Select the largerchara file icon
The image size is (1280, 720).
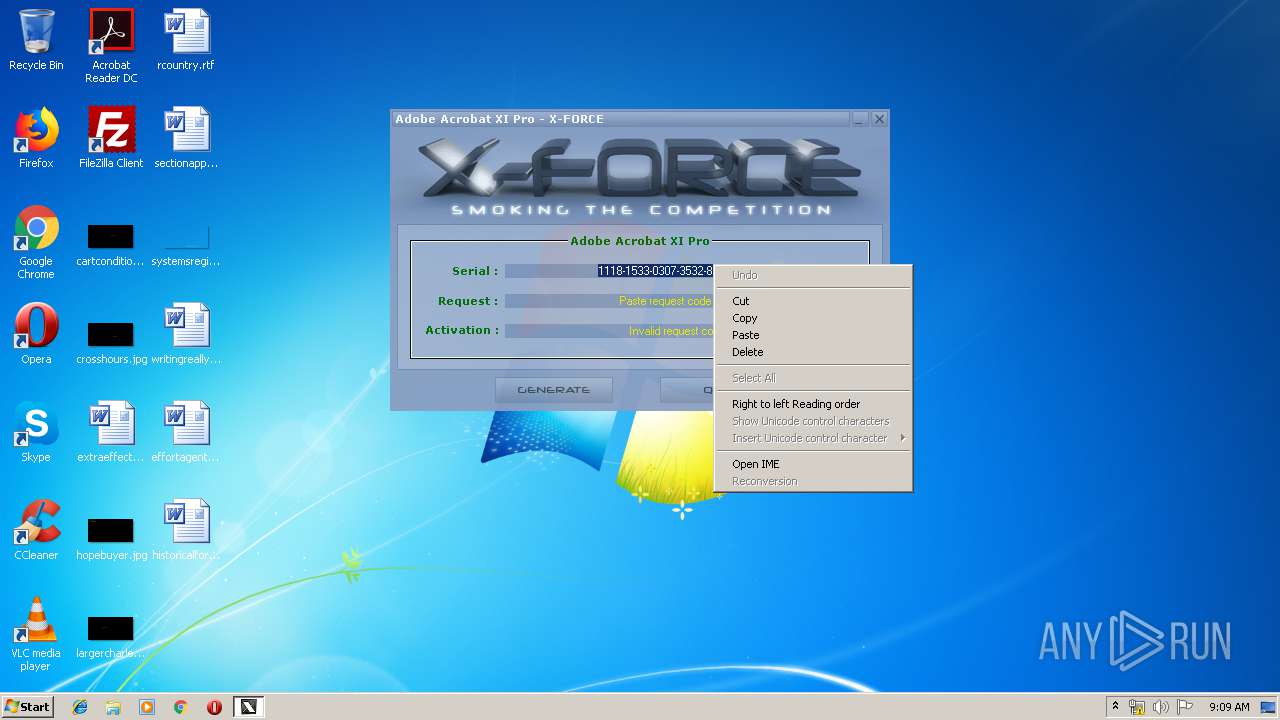point(111,636)
